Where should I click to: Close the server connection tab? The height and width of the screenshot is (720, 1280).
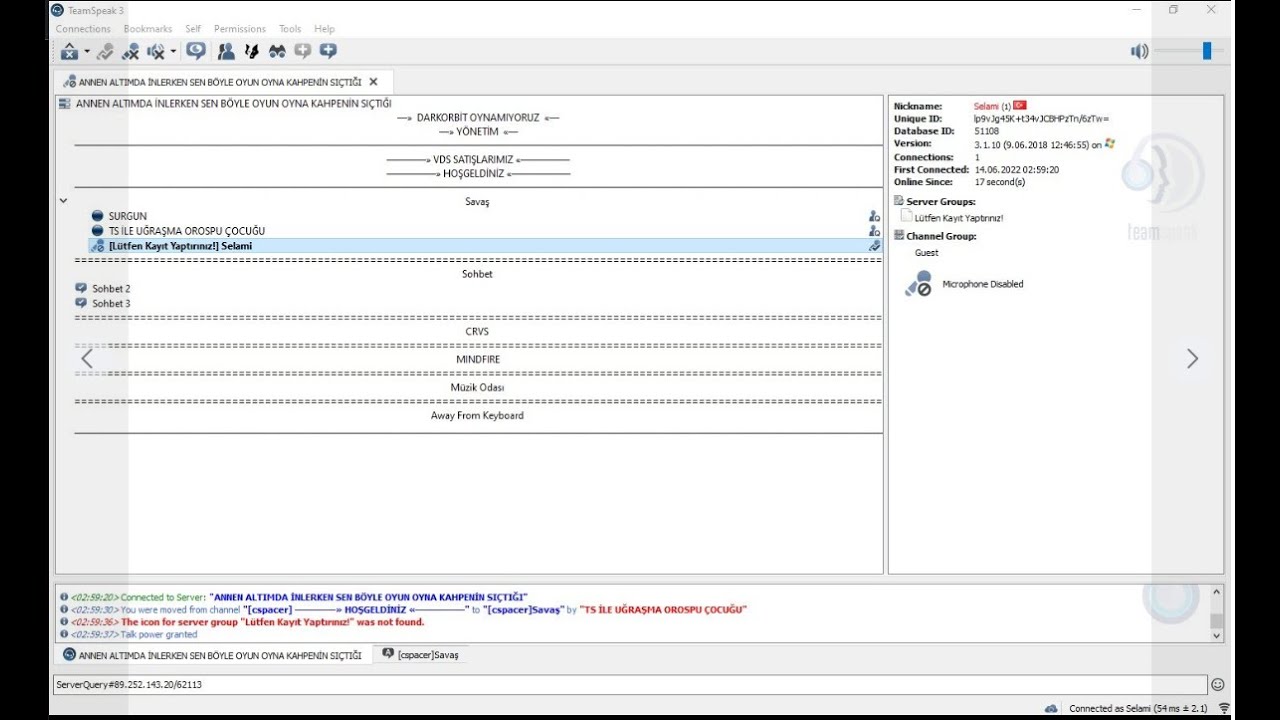coord(374,82)
